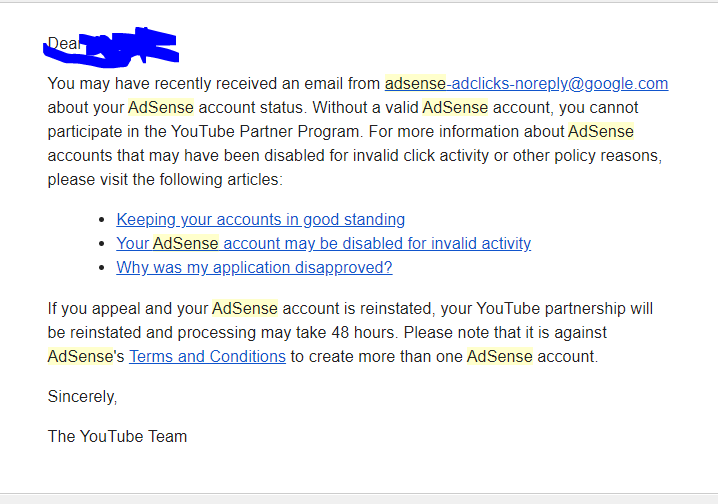718x504 pixels.
Task: Open 'Why was my application disapproved?' link
Action: click(x=254, y=267)
